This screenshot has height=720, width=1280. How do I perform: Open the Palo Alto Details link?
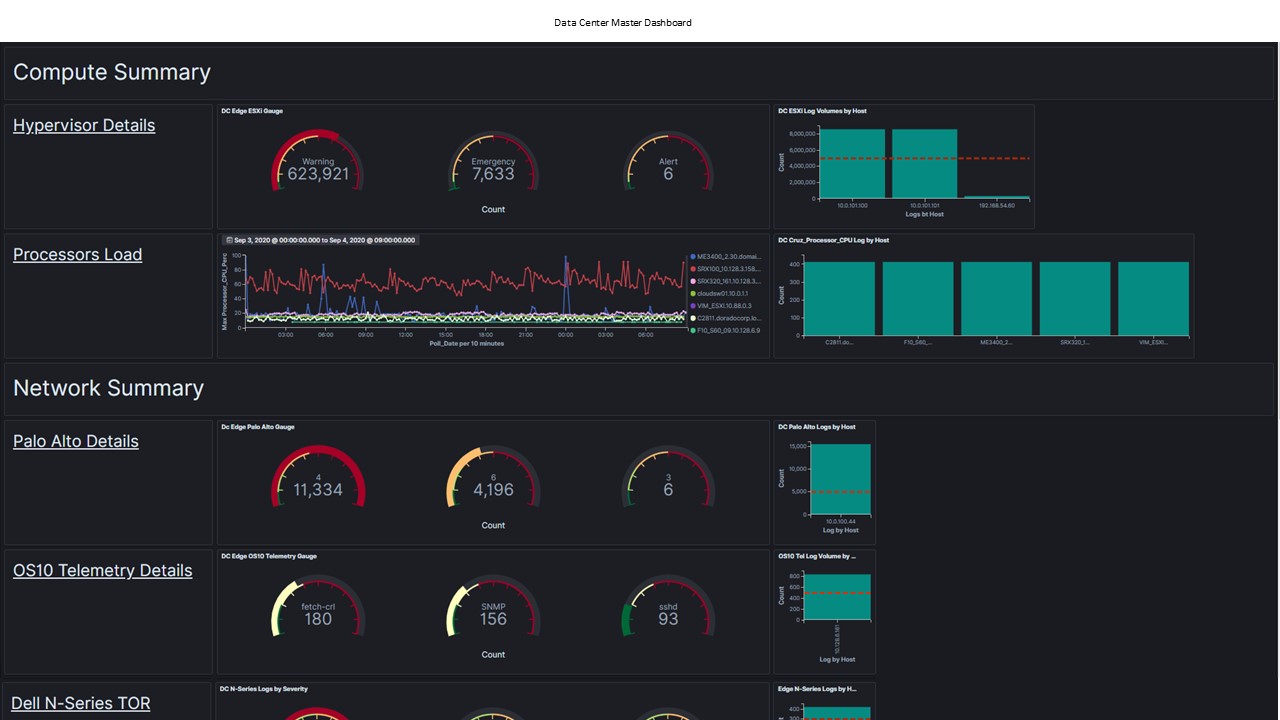(75, 441)
